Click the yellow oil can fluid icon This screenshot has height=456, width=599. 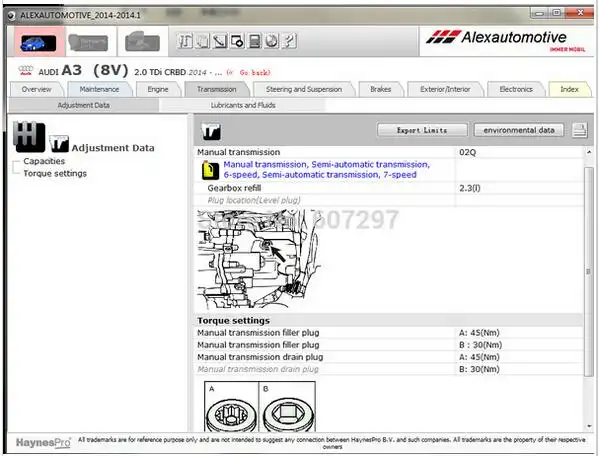[210, 170]
